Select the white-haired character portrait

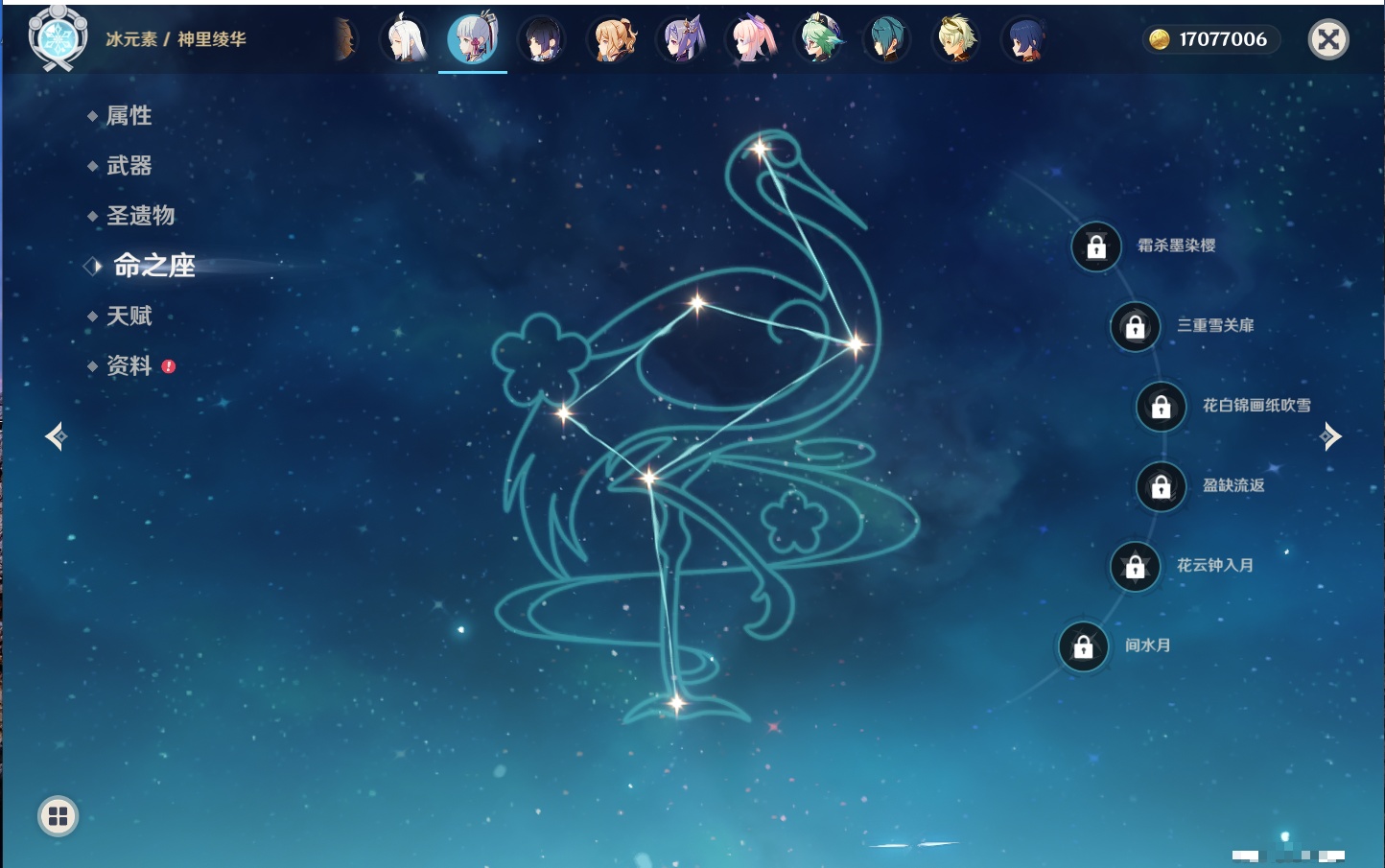(404, 40)
